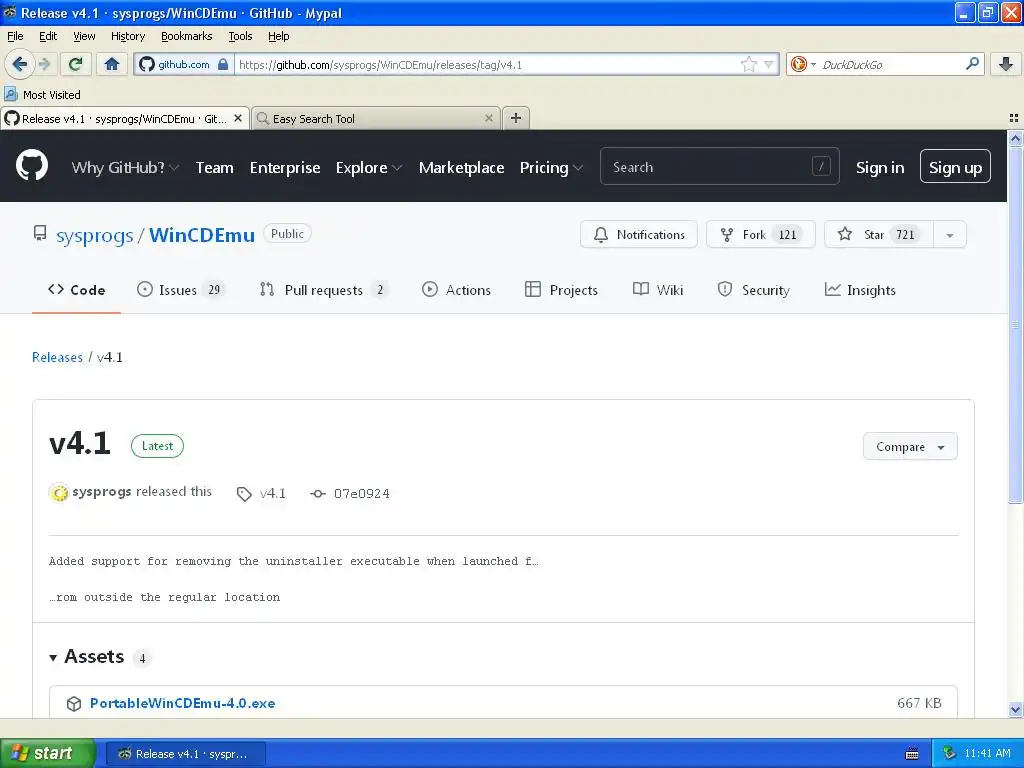This screenshot has width=1024, height=768.
Task: Switch to the Projects tab
Action: pos(561,290)
